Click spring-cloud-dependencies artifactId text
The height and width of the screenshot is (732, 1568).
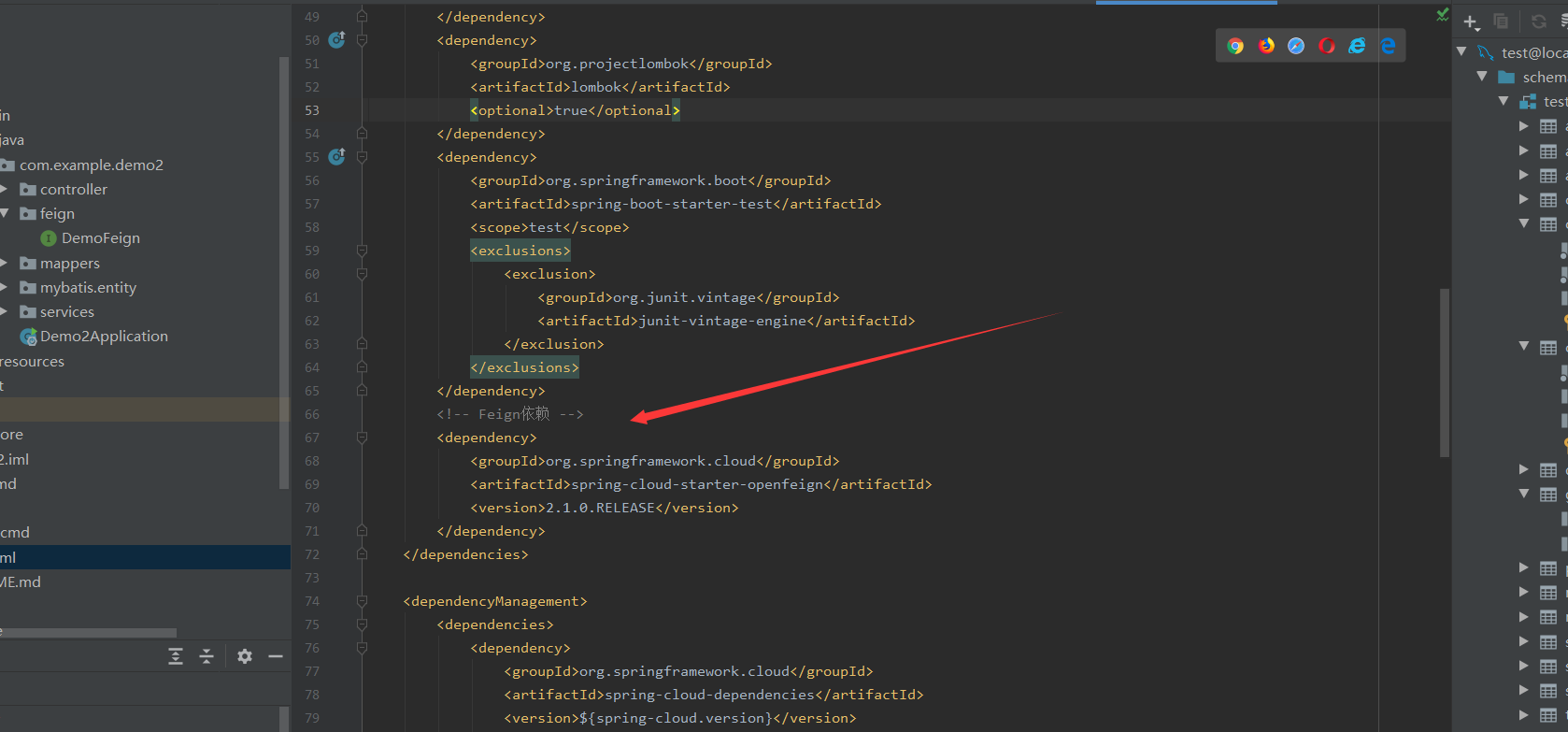click(710, 695)
